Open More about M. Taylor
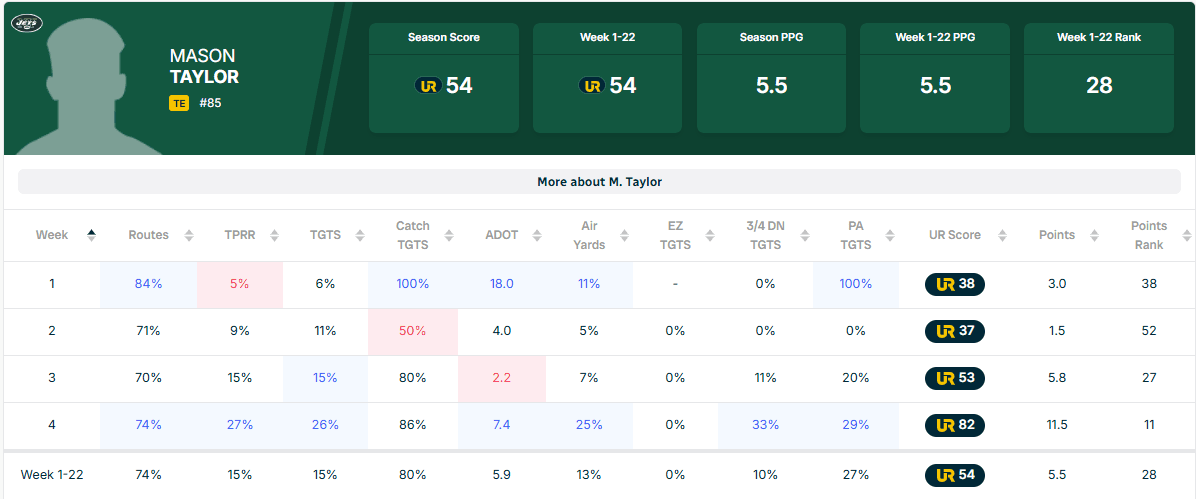Viewport: 1196px width, 499px height. (599, 182)
